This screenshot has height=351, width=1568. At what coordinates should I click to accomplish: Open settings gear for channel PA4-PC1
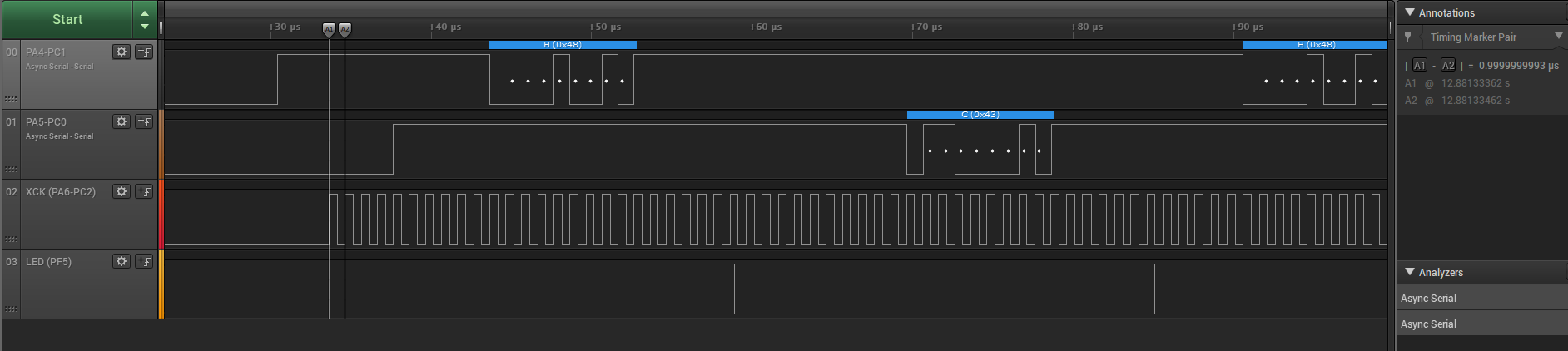point(122,52)
